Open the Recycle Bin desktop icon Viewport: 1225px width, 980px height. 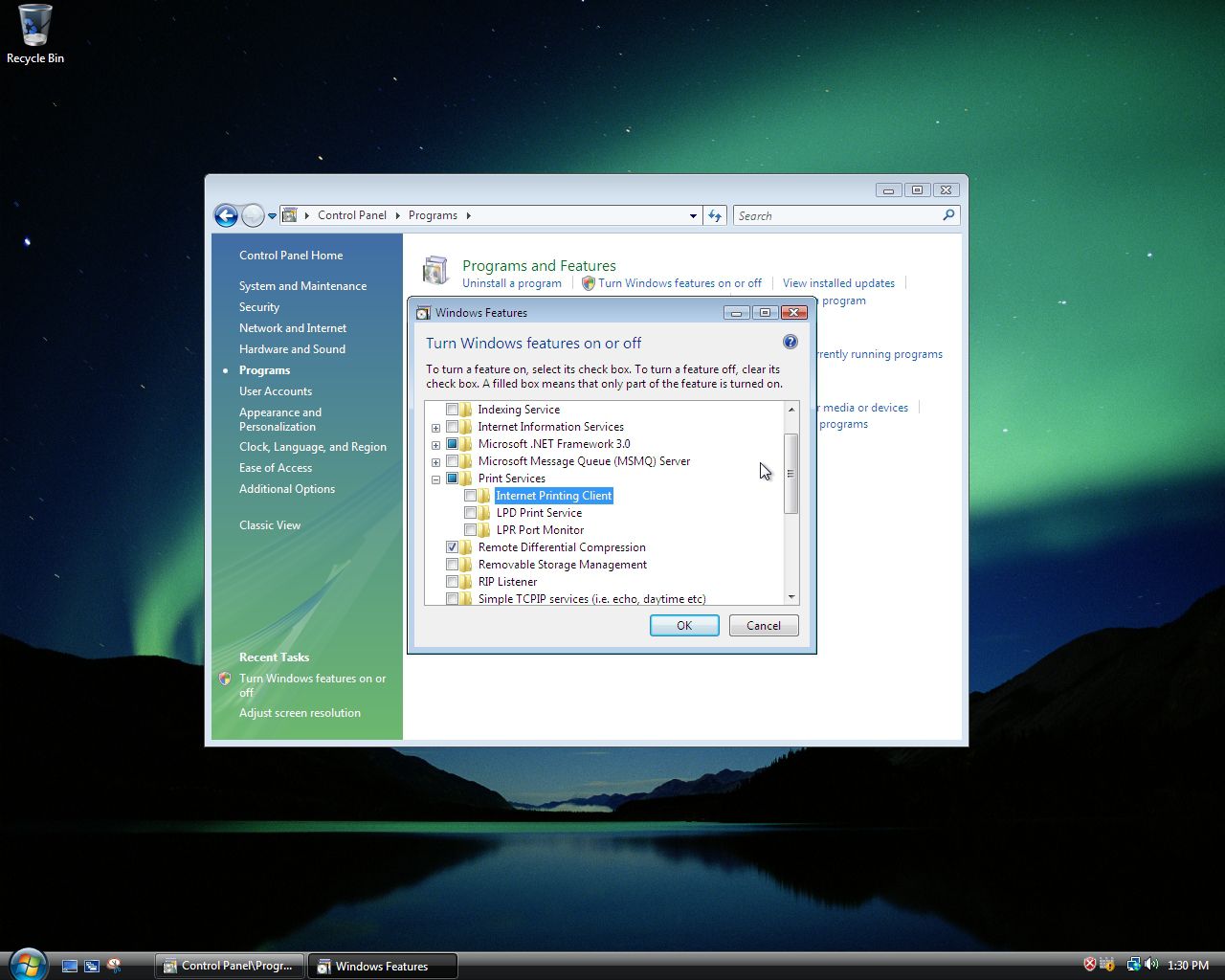coord(35,34)
